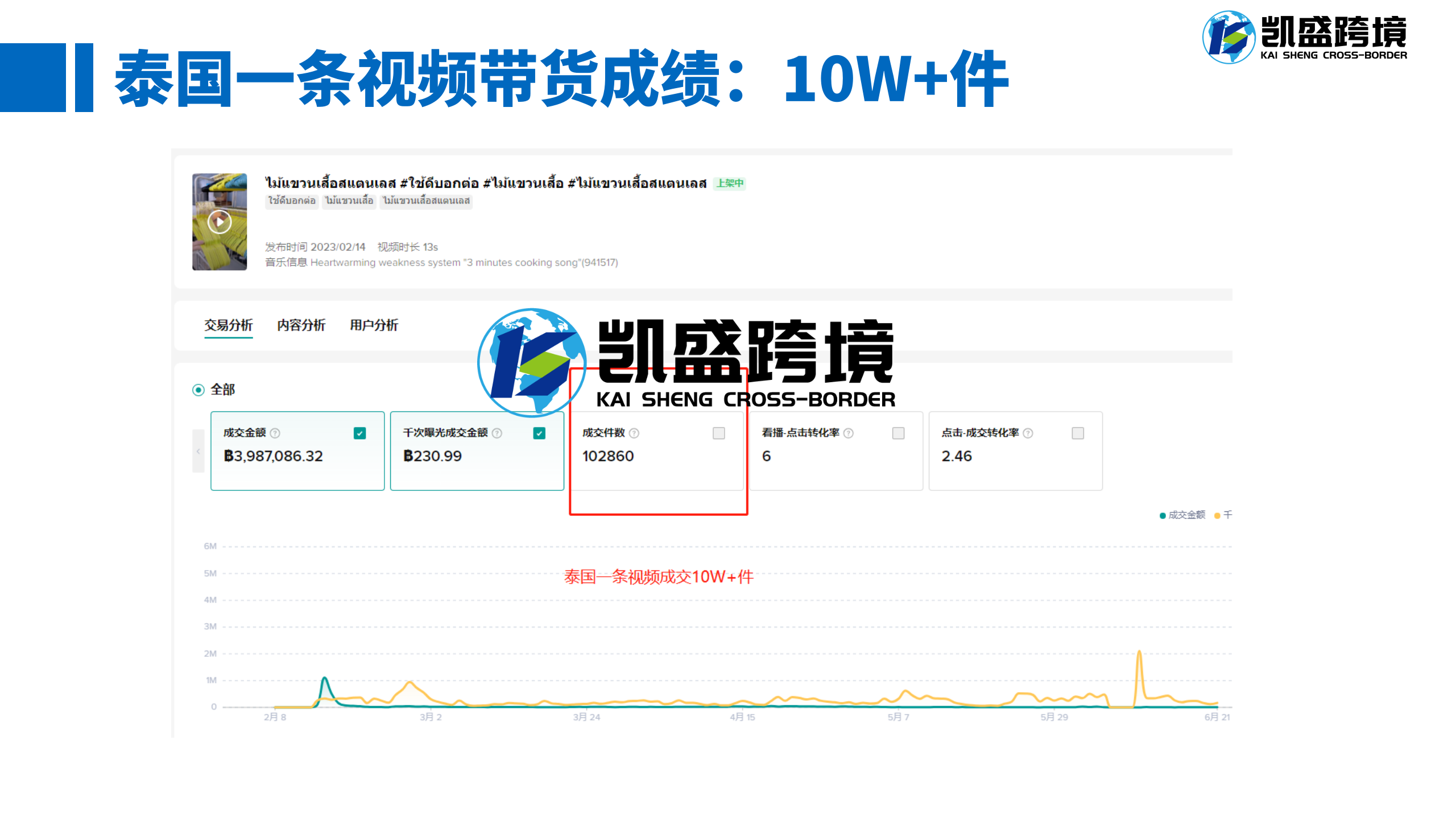This screenshot has width=1456, height=819.
Task: Open help icon beside 点击-成交转化率
Action: (1028, 433)
